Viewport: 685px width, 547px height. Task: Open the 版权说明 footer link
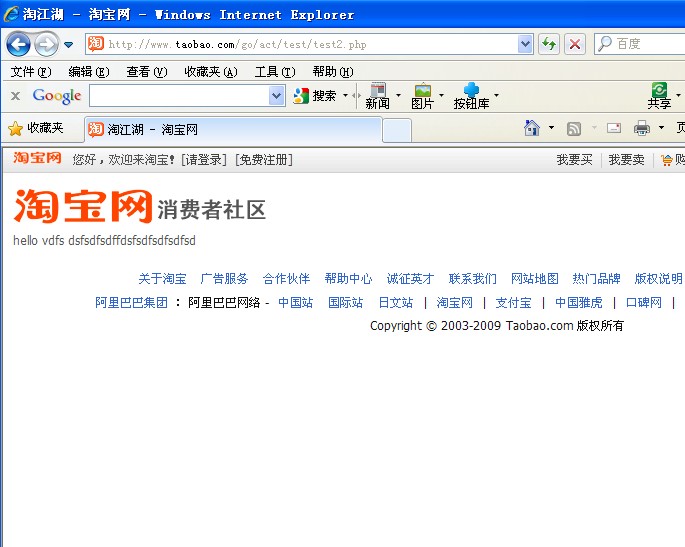658,279
